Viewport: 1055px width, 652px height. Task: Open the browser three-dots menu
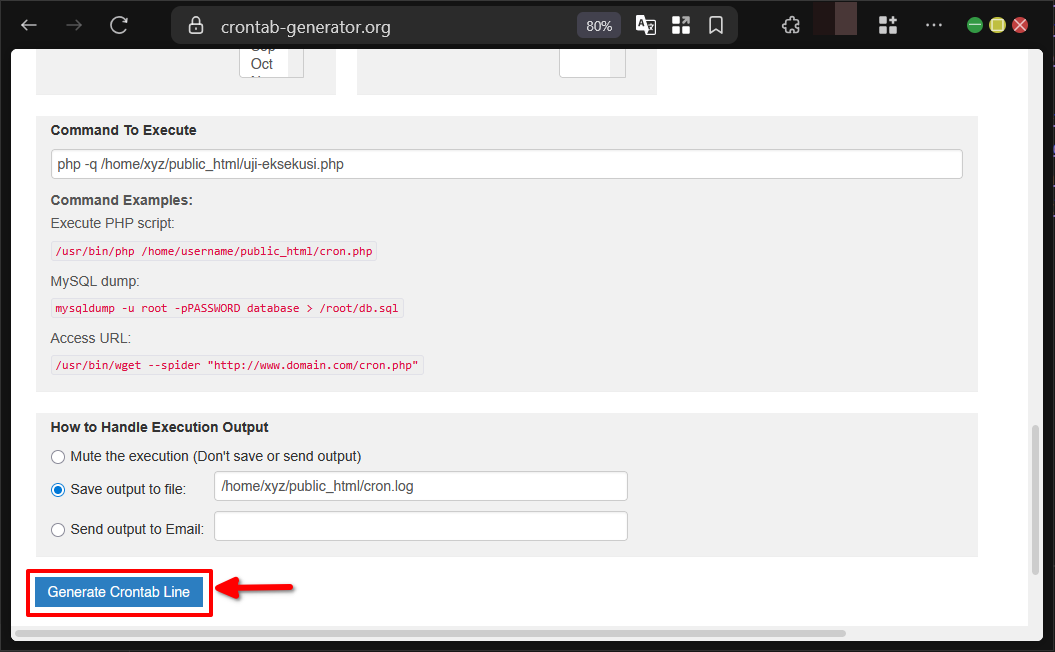[934, 26]
